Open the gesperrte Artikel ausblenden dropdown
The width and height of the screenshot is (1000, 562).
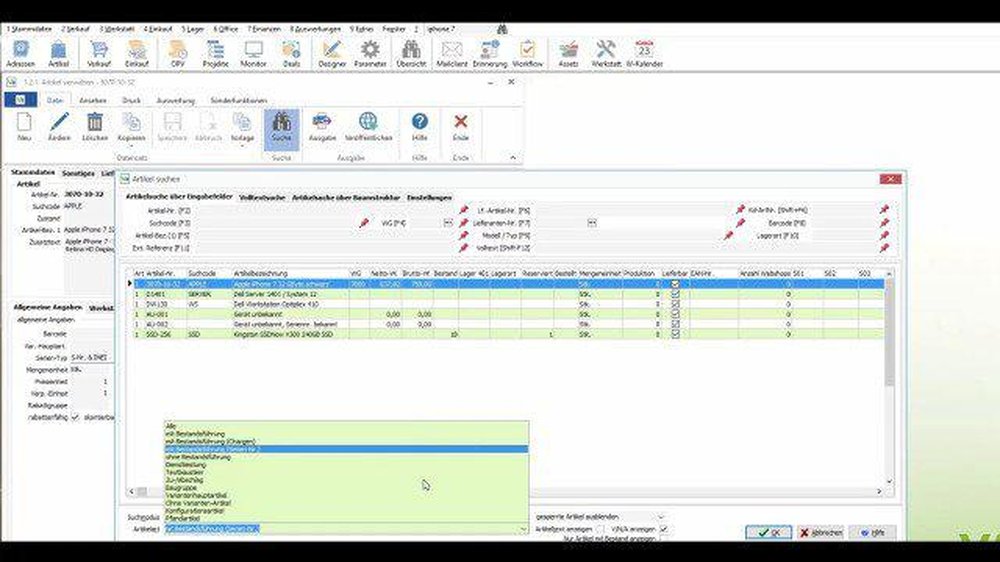pos(661,517)
